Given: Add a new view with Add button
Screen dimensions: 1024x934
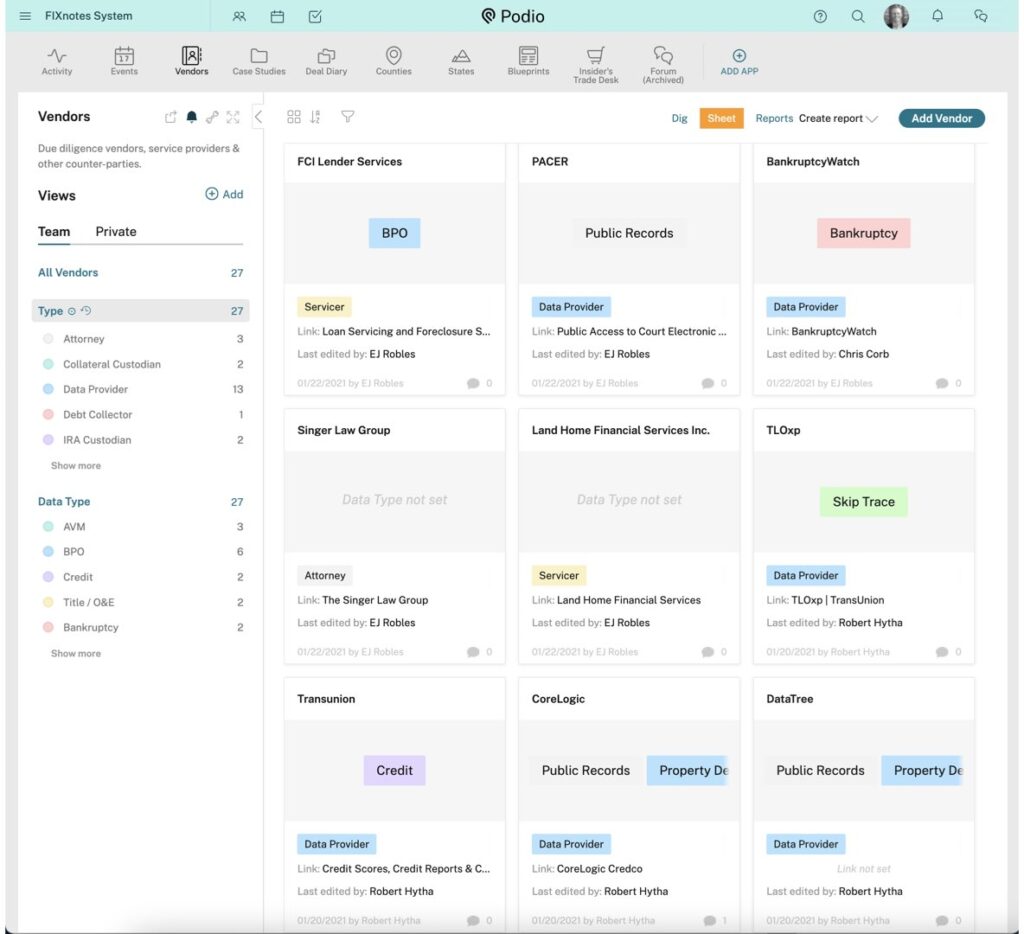Looking at the screenshot, I should click(x=224, y=194).
